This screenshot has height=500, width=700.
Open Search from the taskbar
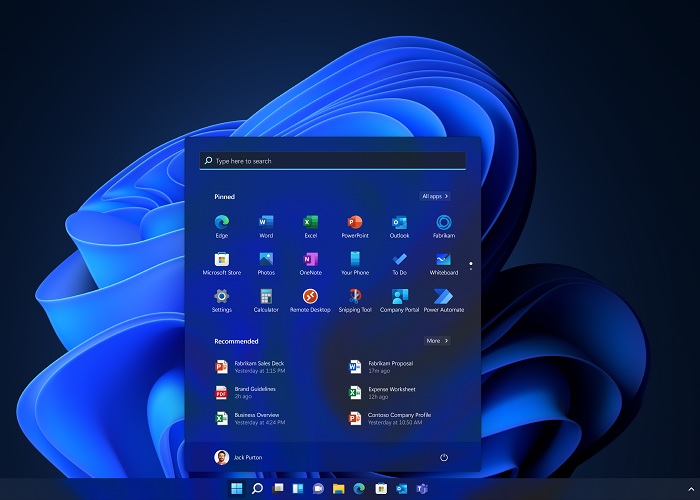[x=257, y=488]
